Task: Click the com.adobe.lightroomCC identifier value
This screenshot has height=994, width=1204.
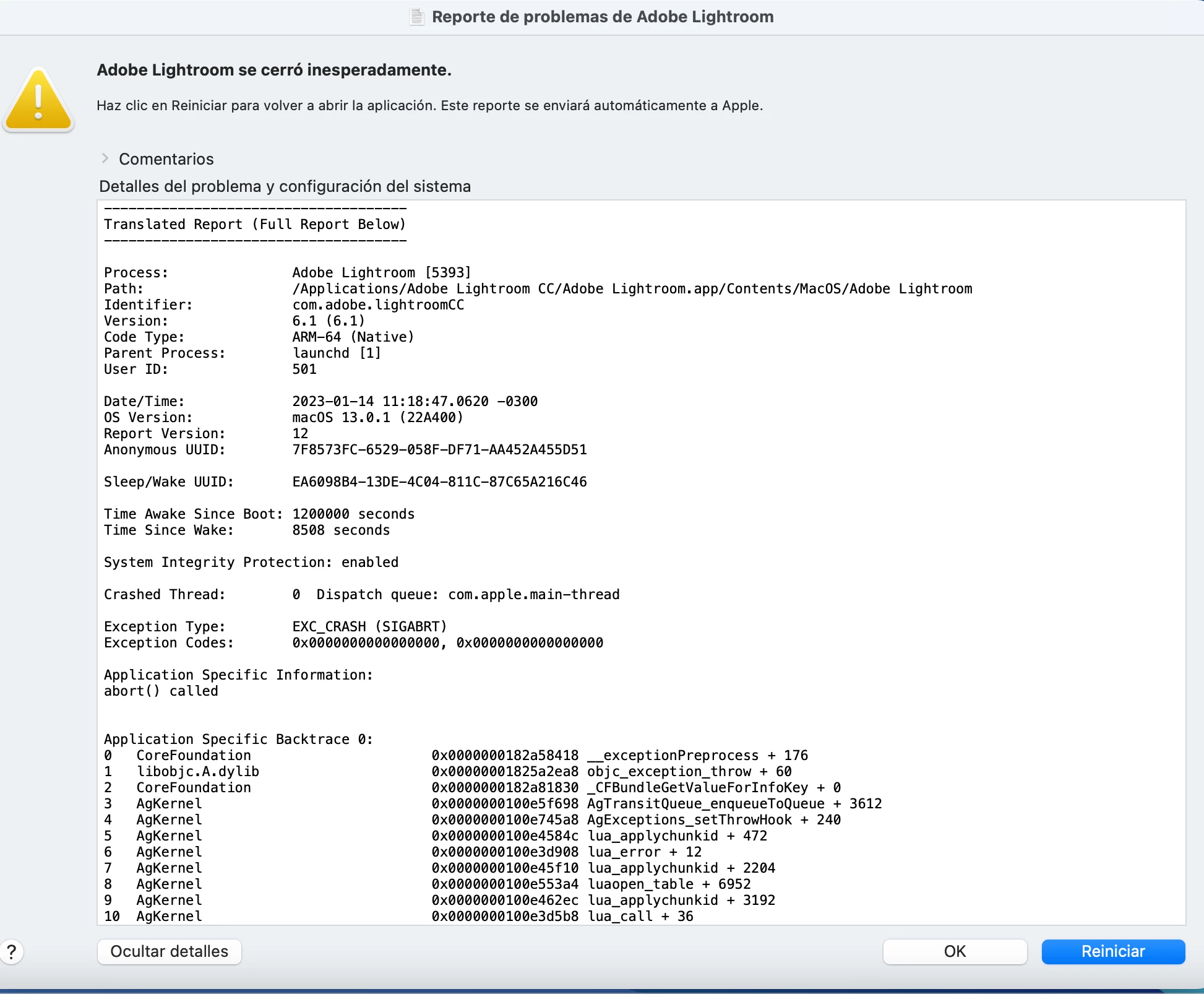Action: tap(377, 305)
